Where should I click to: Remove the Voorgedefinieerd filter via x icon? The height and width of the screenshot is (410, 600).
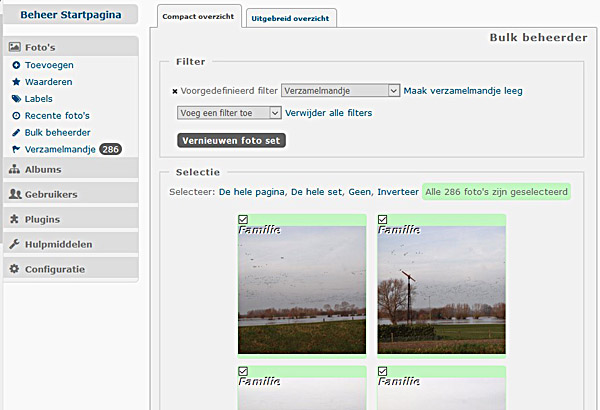(175, 91)
